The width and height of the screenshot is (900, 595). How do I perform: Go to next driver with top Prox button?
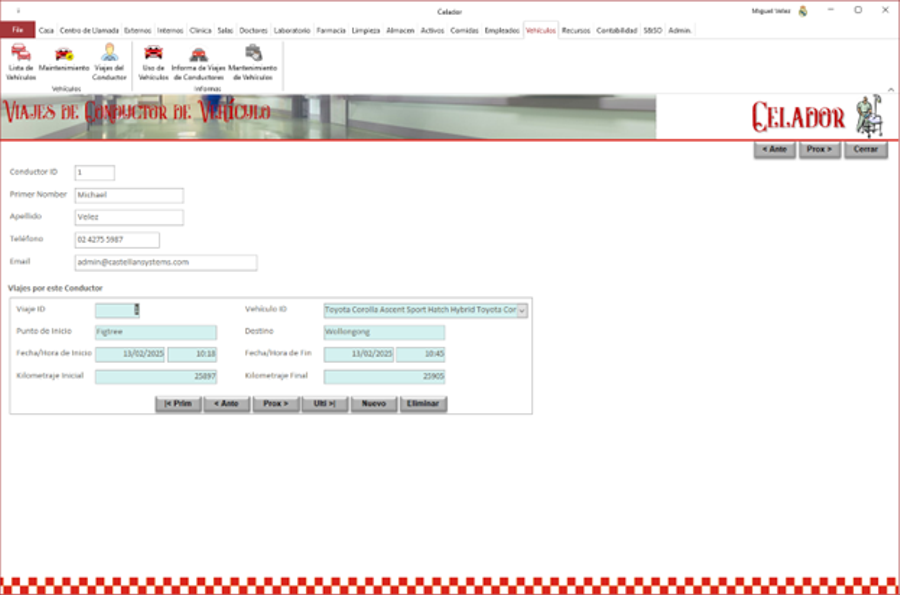tap(819, 150)
